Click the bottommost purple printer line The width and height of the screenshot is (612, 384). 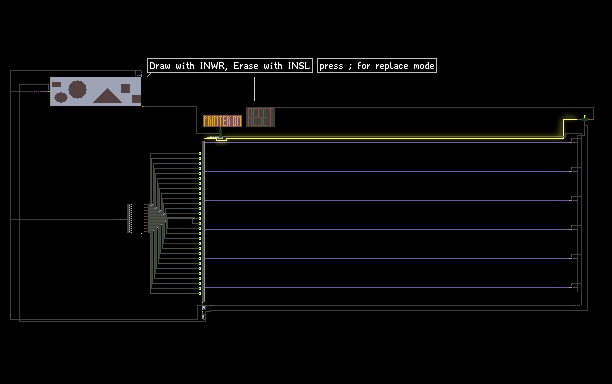pyautogui.click(x=388, y=288)
